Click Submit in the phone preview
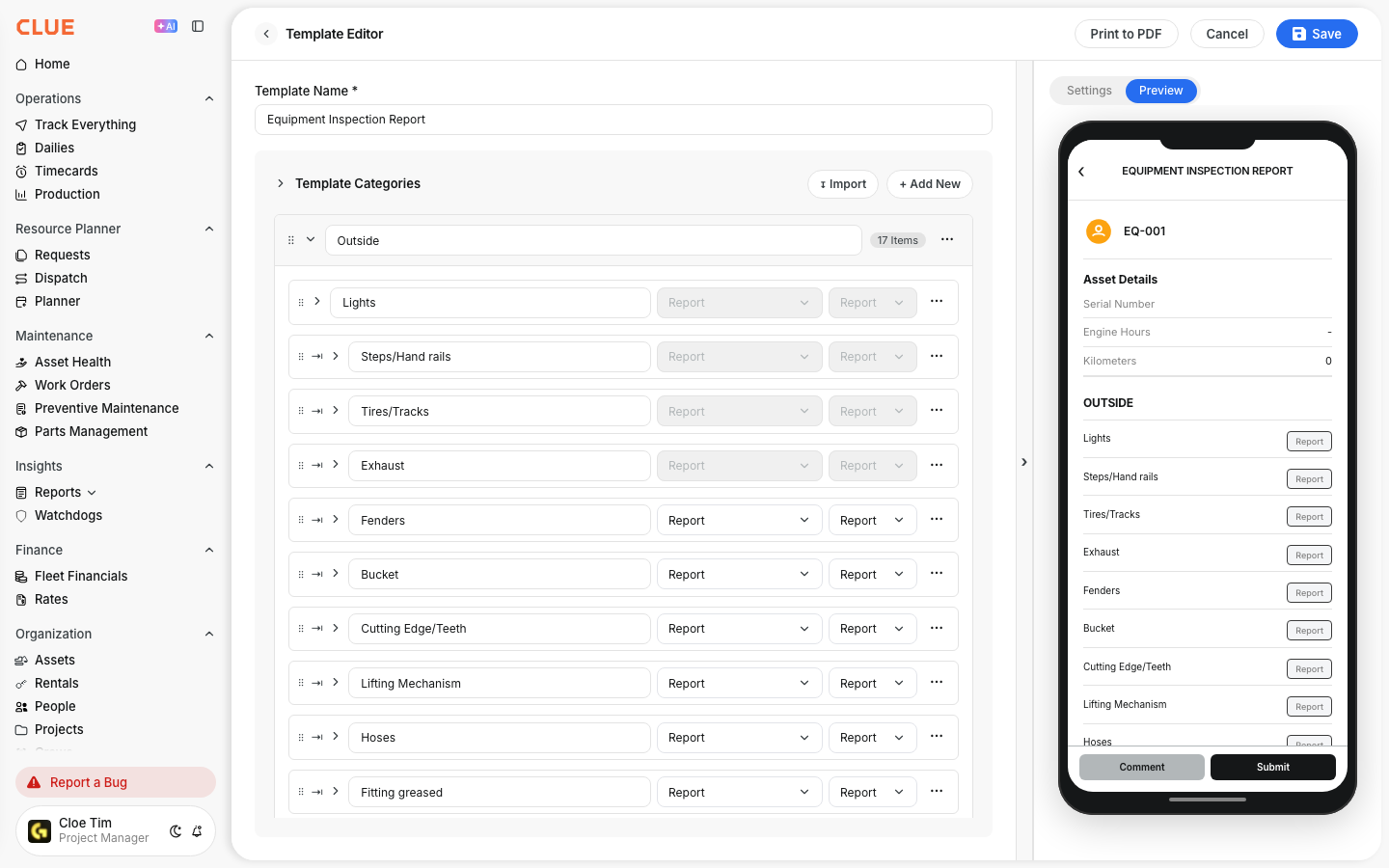This screenshot has height=868, width=1389. (x=1272, y=767)
